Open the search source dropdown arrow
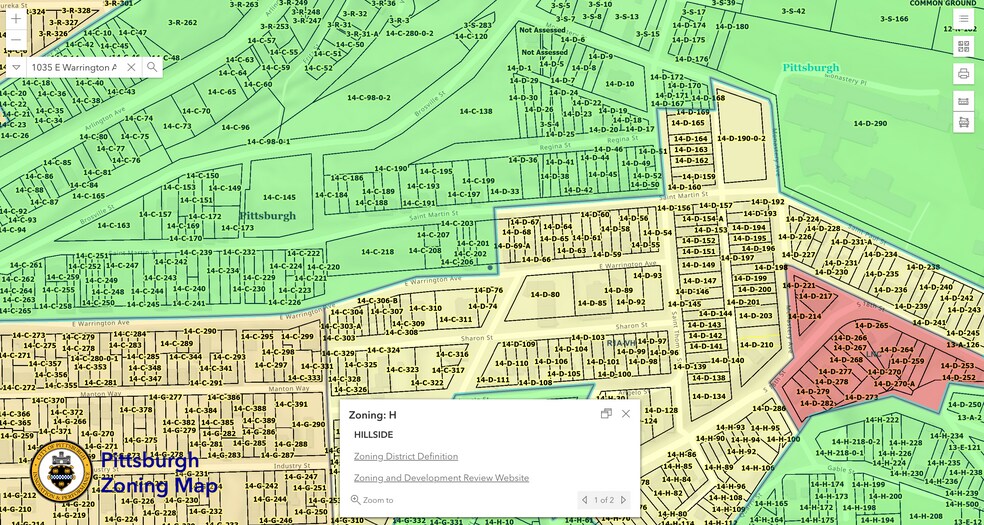The width and height of the screenshot is (984, 525). [16, 67]
